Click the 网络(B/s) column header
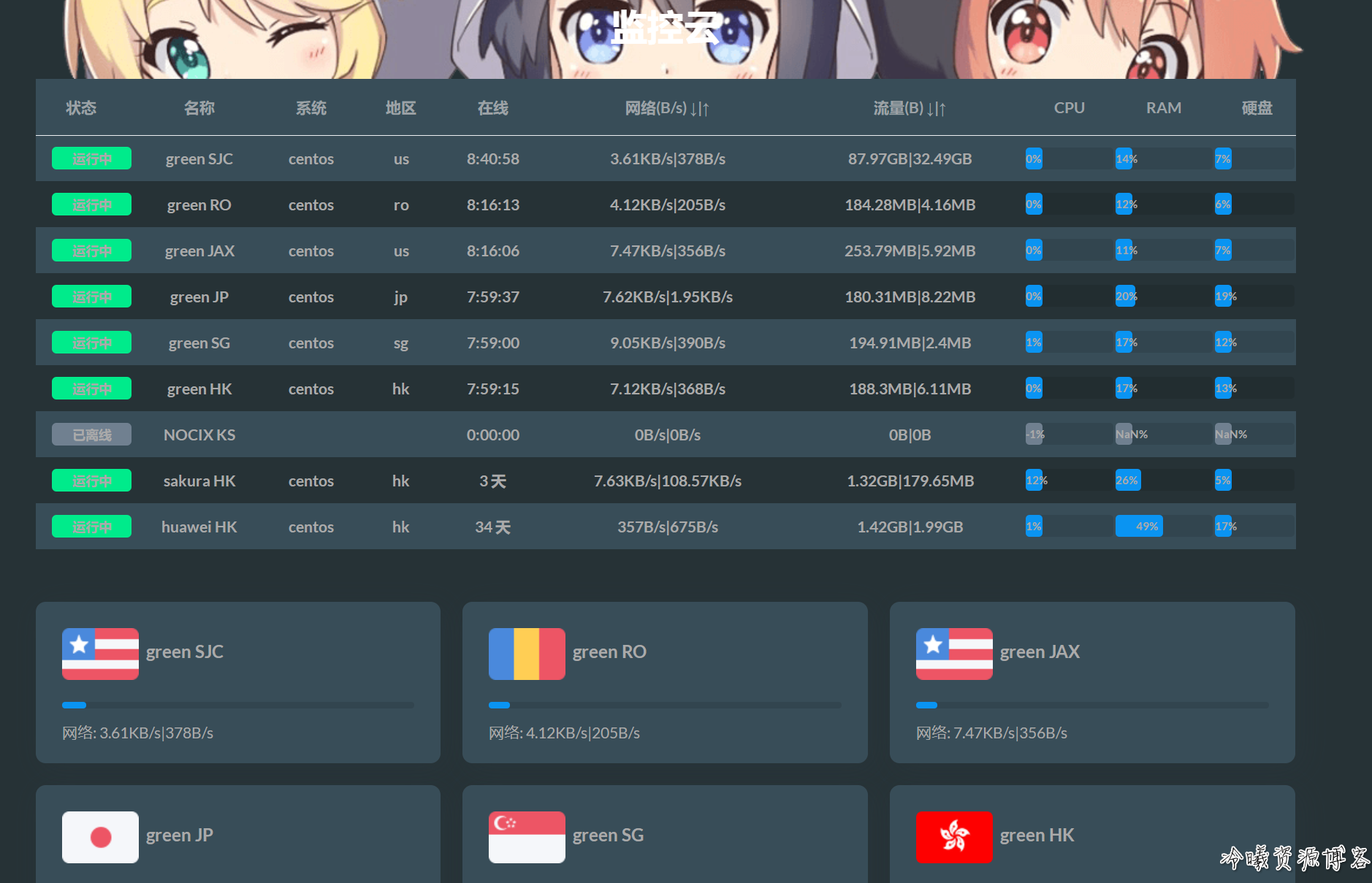 (x=668, y=108)
